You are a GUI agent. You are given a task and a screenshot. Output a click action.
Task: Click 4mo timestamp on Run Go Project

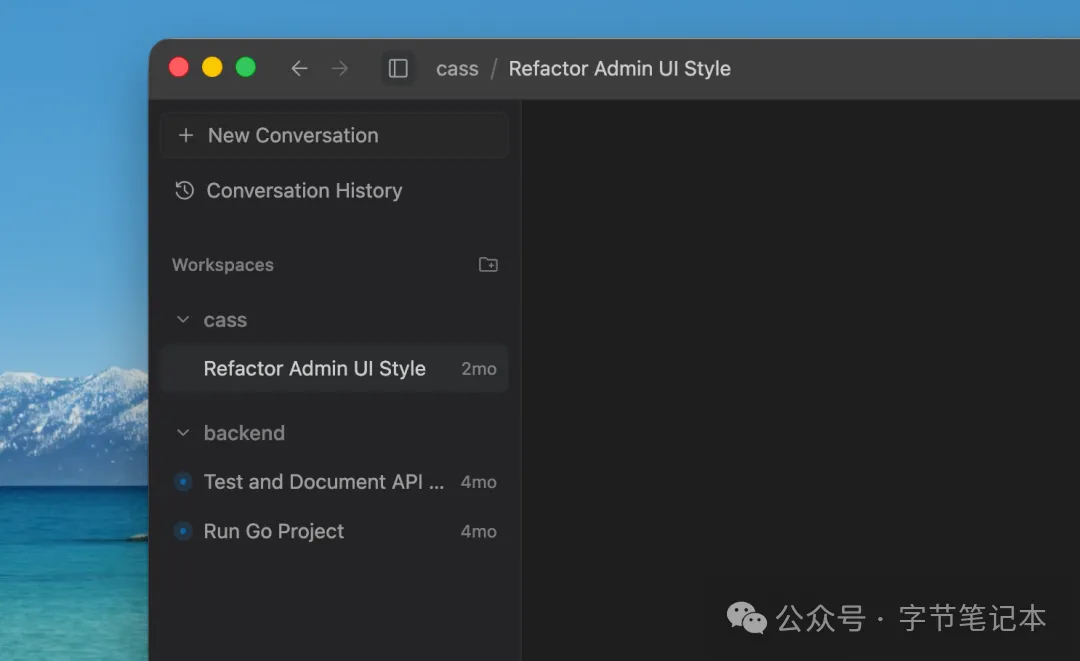tap(479, 532)
